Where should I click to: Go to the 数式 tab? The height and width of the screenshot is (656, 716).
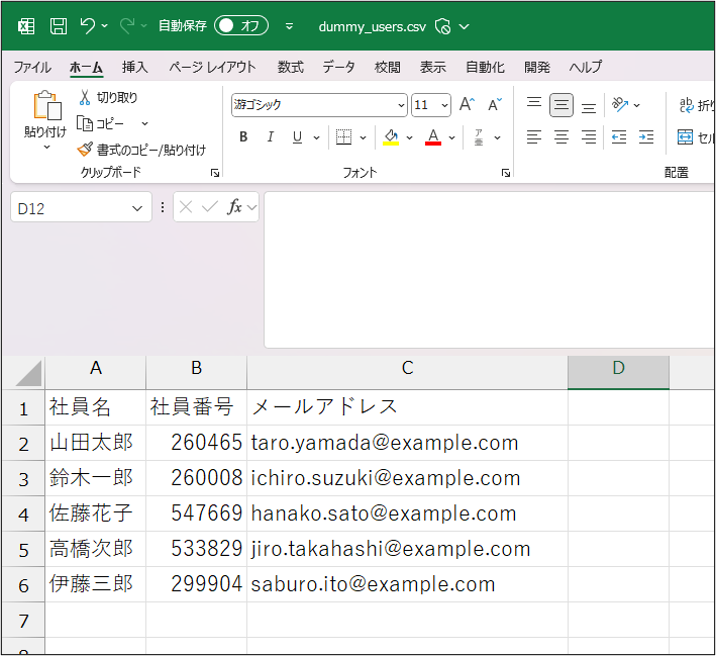290,67
